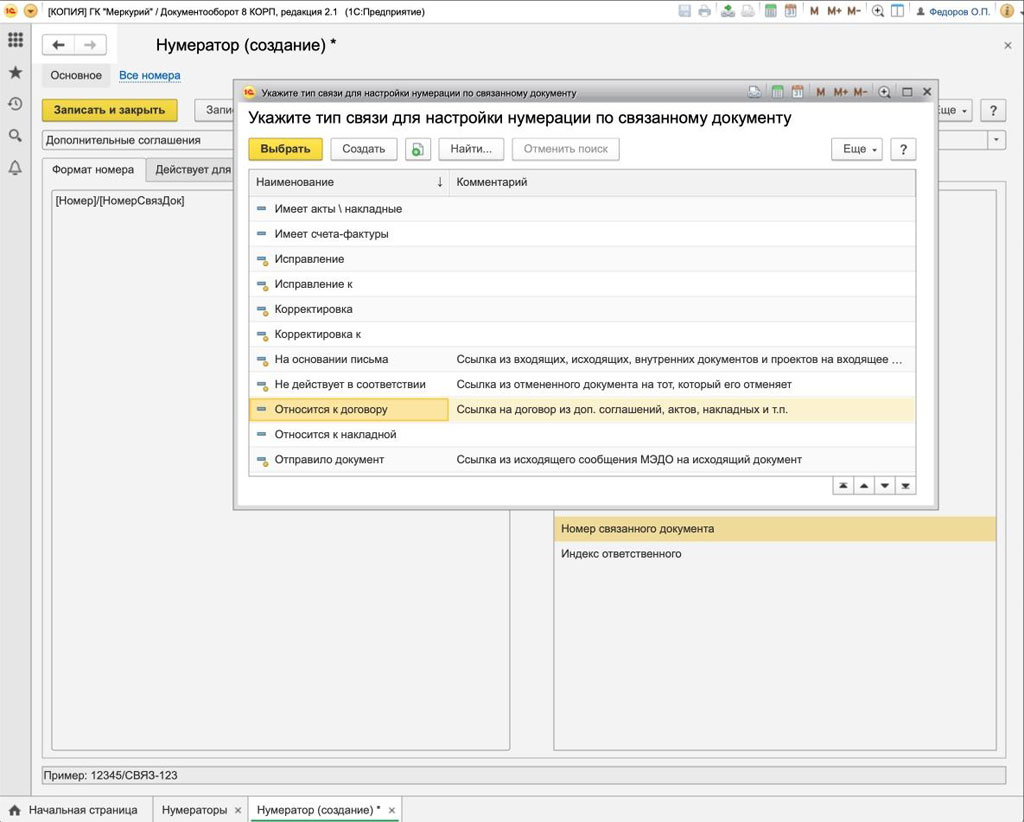Image resolution: width=1024 pixels, height=822 pixels.
Task: Select the row Относится к накладной
Action: tap(335, 435)
